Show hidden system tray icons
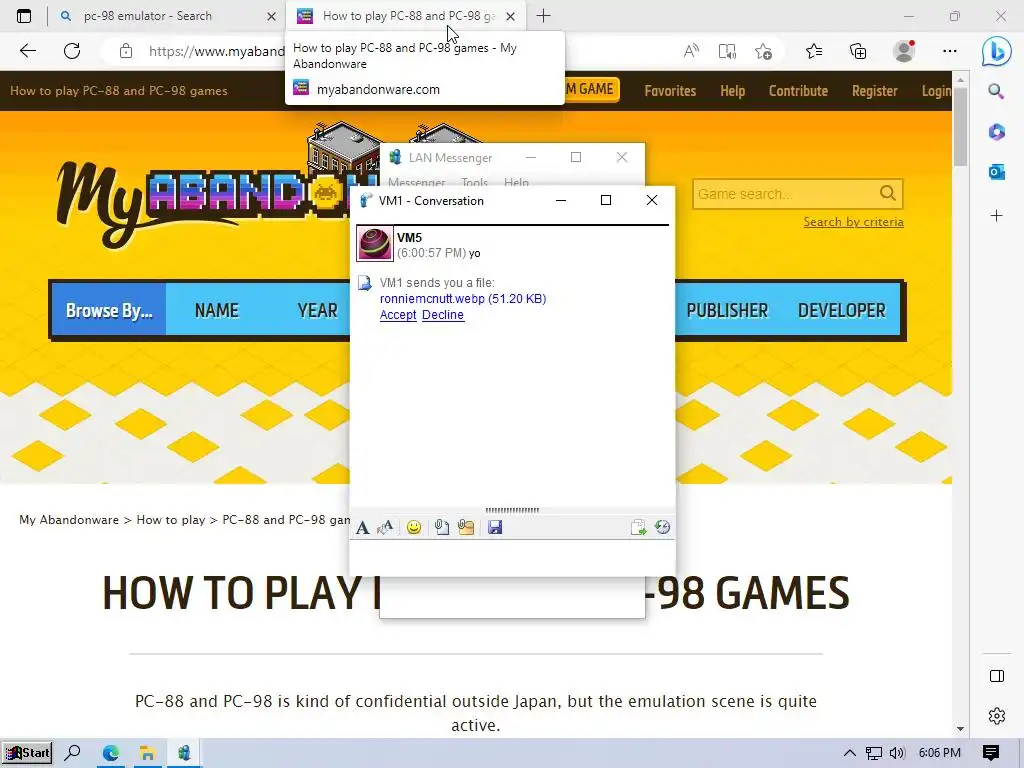1024x768 pixels. click(x=850, y=753)
